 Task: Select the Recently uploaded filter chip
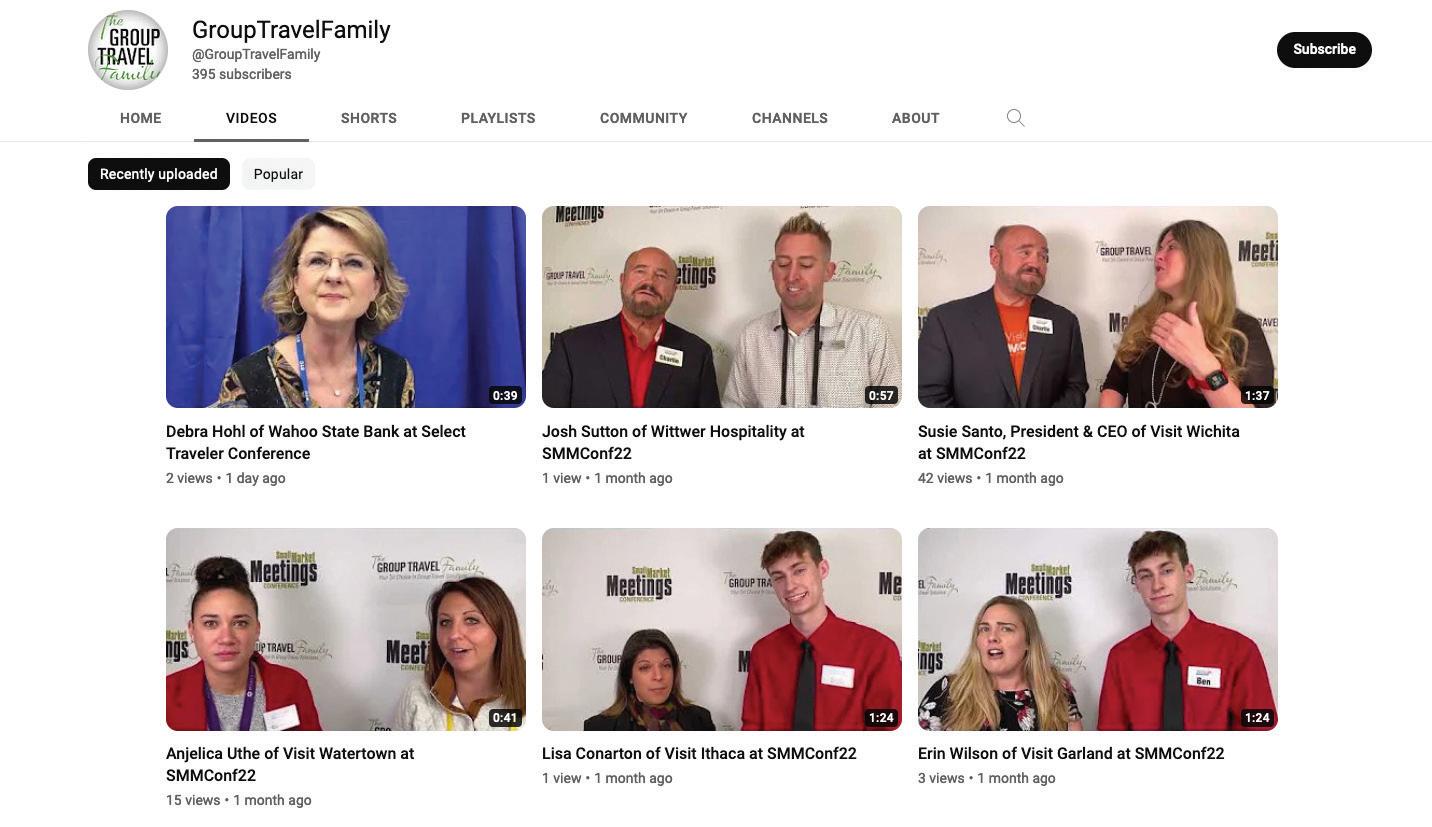(x=159, y=174)
